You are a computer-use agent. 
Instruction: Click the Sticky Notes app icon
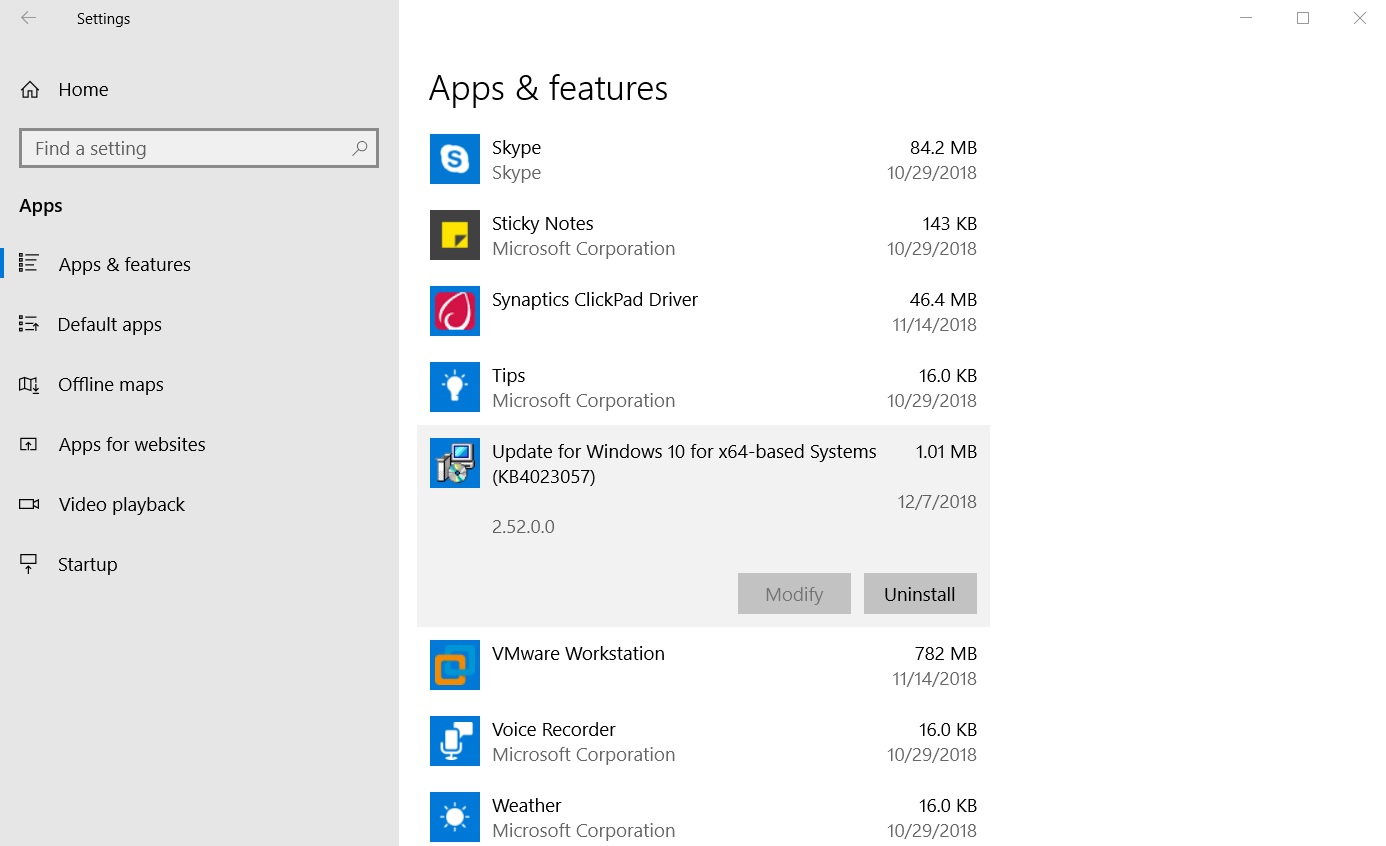point(455,235)
